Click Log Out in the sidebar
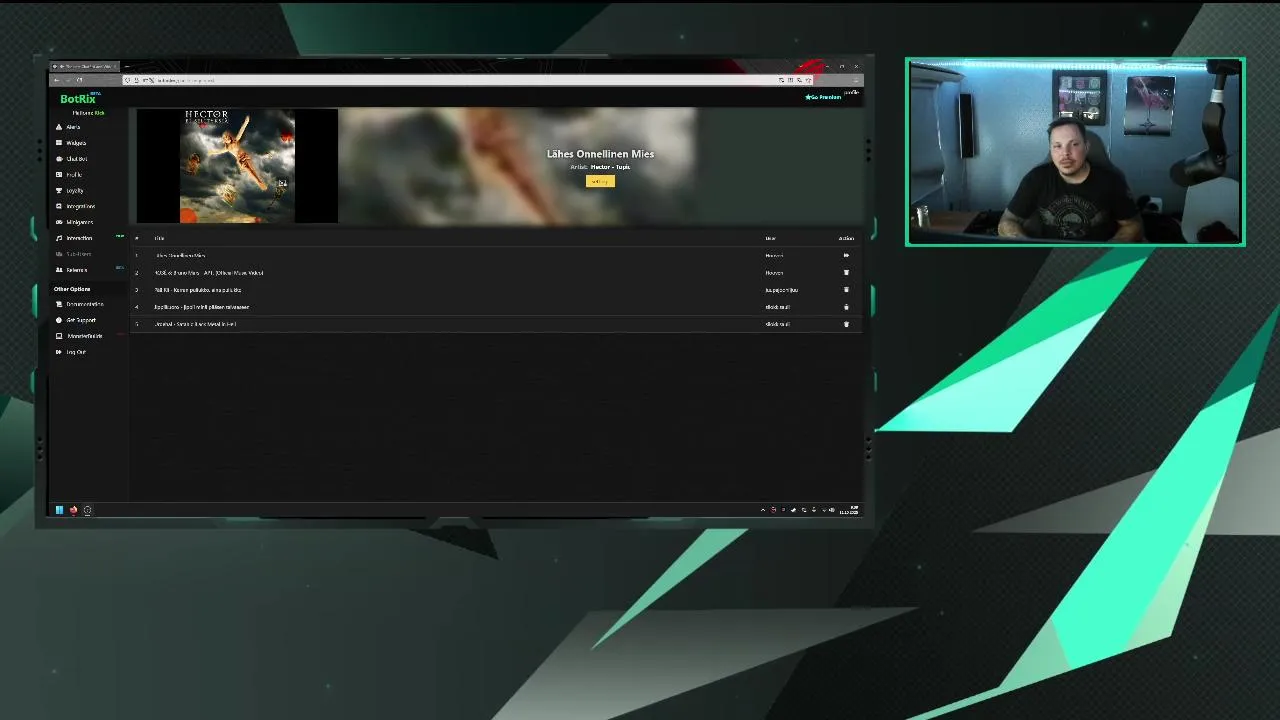 pyautogui.click(x=73, y=352)
